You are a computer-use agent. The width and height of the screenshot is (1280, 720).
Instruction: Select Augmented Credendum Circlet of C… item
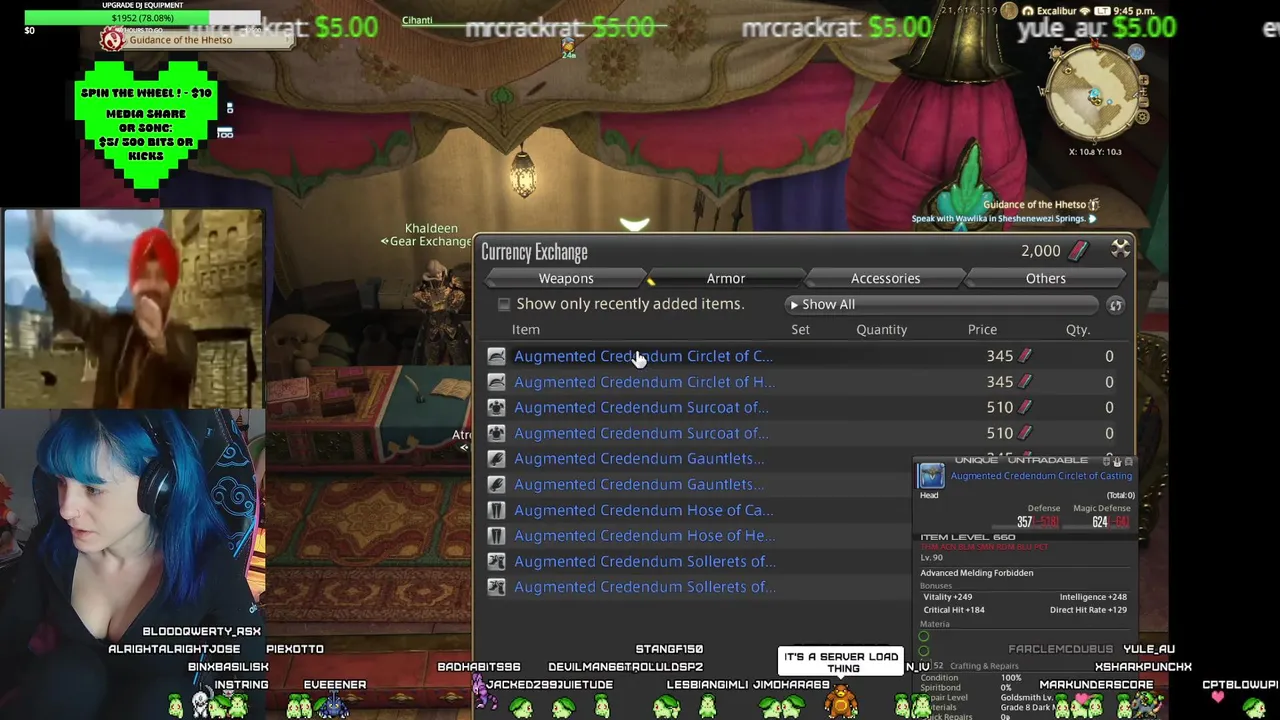coord(643,356)
